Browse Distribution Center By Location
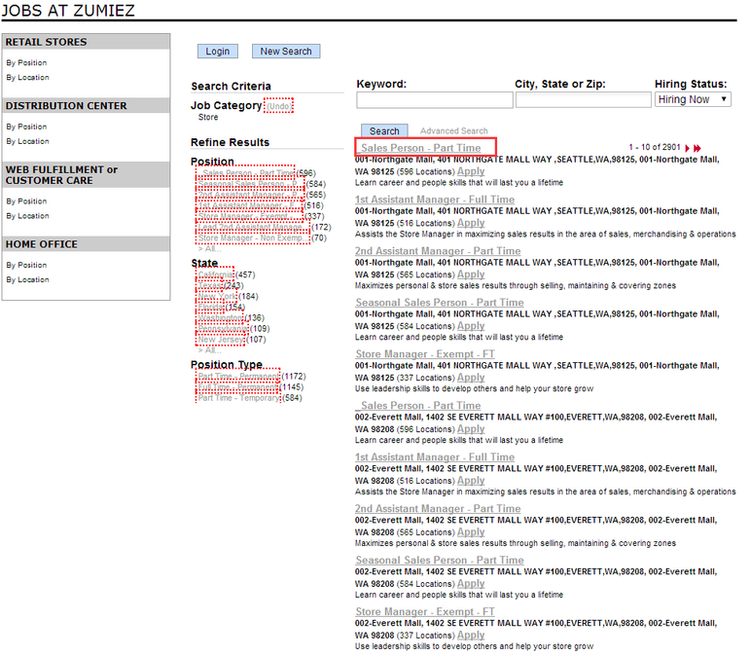Viewport: 750px width, 656px height. [x=28, y=142]
